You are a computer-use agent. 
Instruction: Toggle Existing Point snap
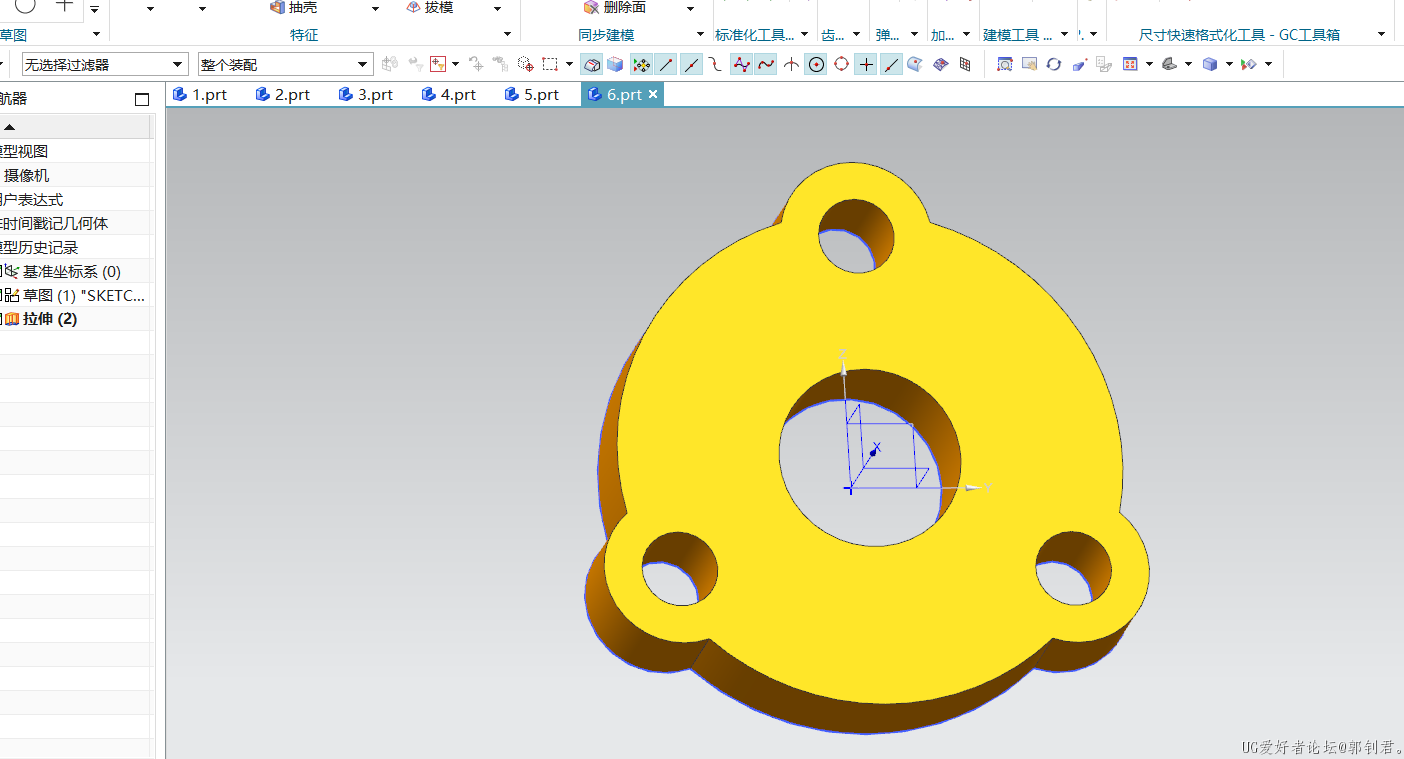[x=866, y=64]
